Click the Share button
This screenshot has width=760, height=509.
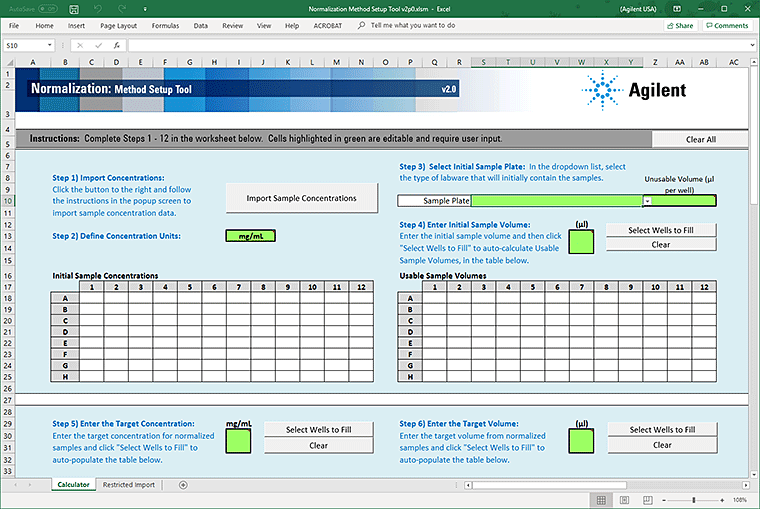pyautogui.click(x=681, y=25)
